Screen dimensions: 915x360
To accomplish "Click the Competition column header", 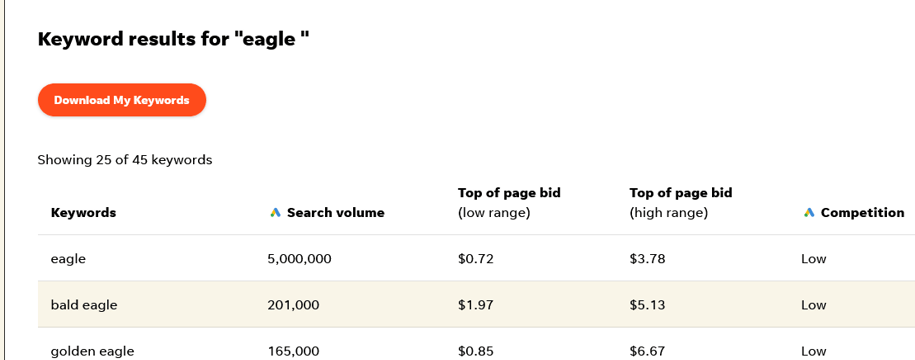I will pyautogui.click(x=862, y=212).
